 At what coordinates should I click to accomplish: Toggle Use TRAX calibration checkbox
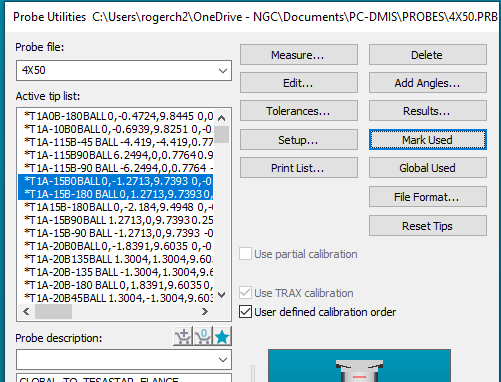pos(246,293)
